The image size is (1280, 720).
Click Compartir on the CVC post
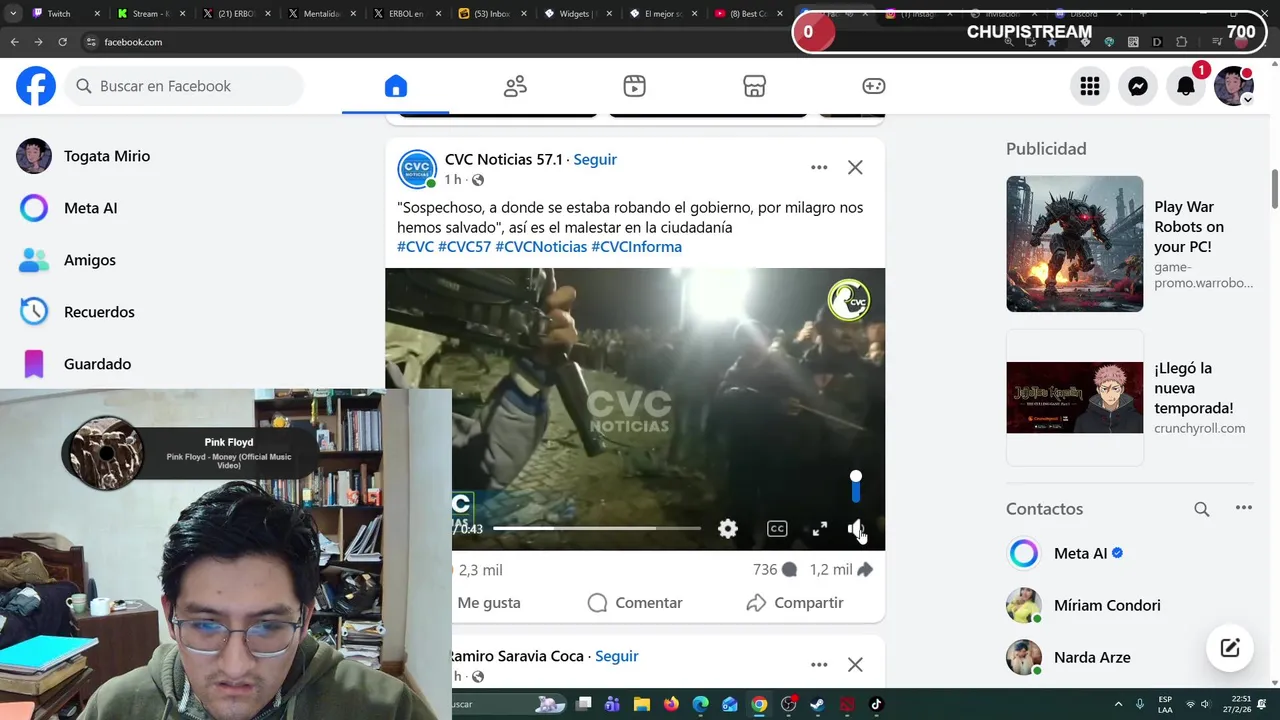795,603
